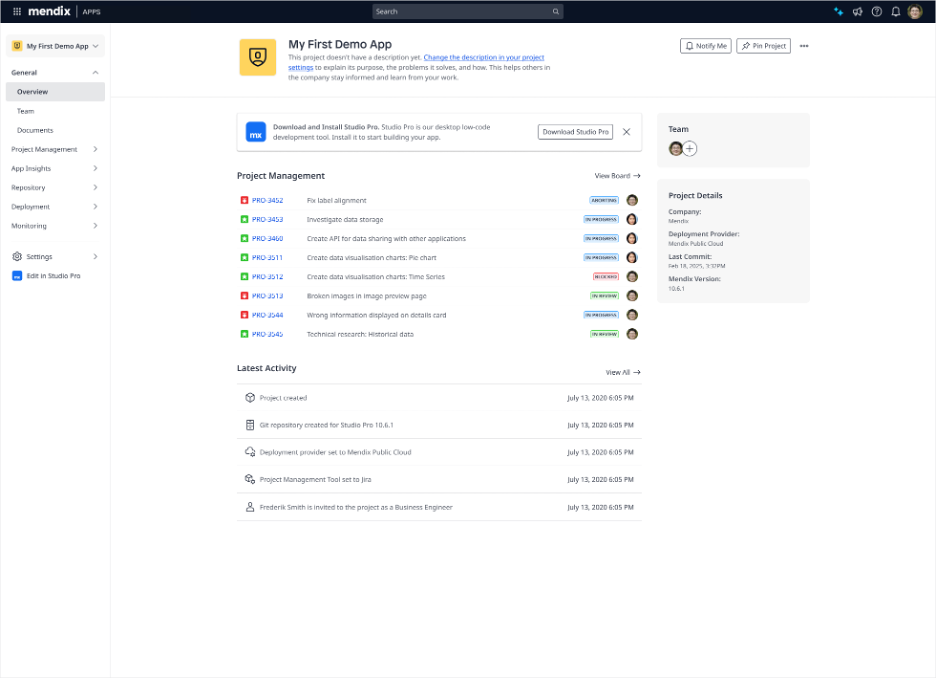Dismiss the Studio Pro download banner
The width and height of the screenshot is (936, 678).
626,132
